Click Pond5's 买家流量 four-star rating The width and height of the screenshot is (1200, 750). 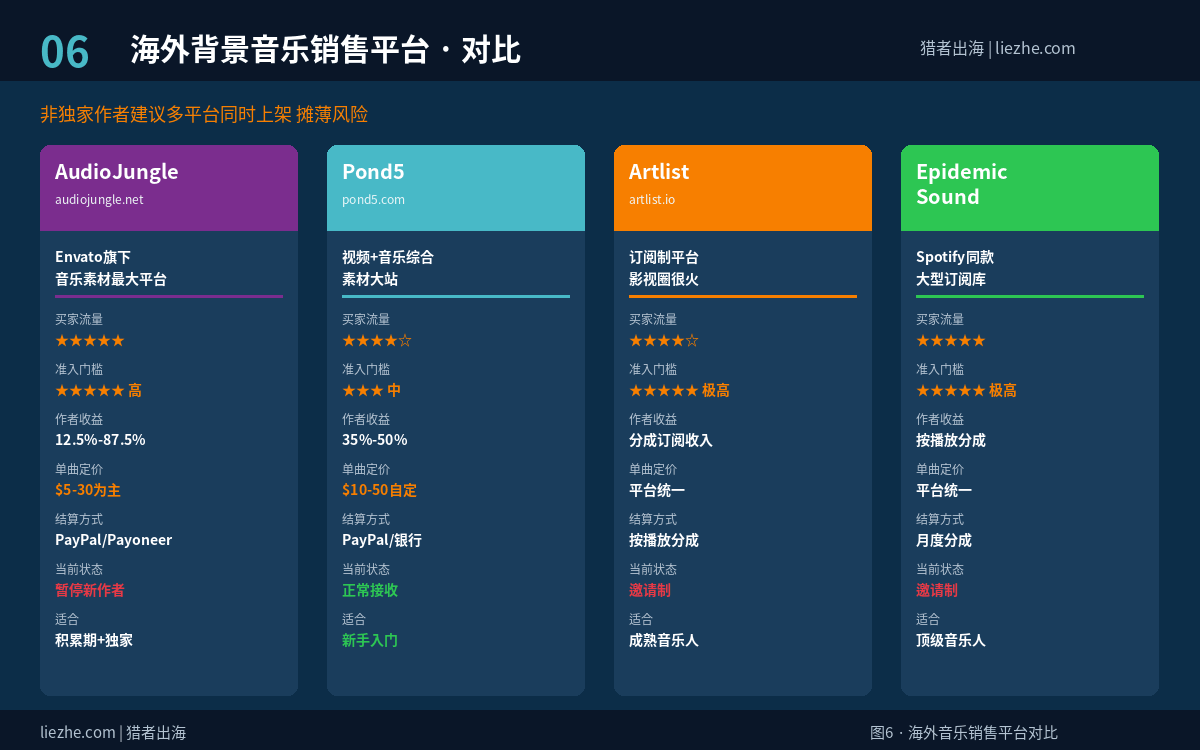pyautogui.click(x=377, y=340)
